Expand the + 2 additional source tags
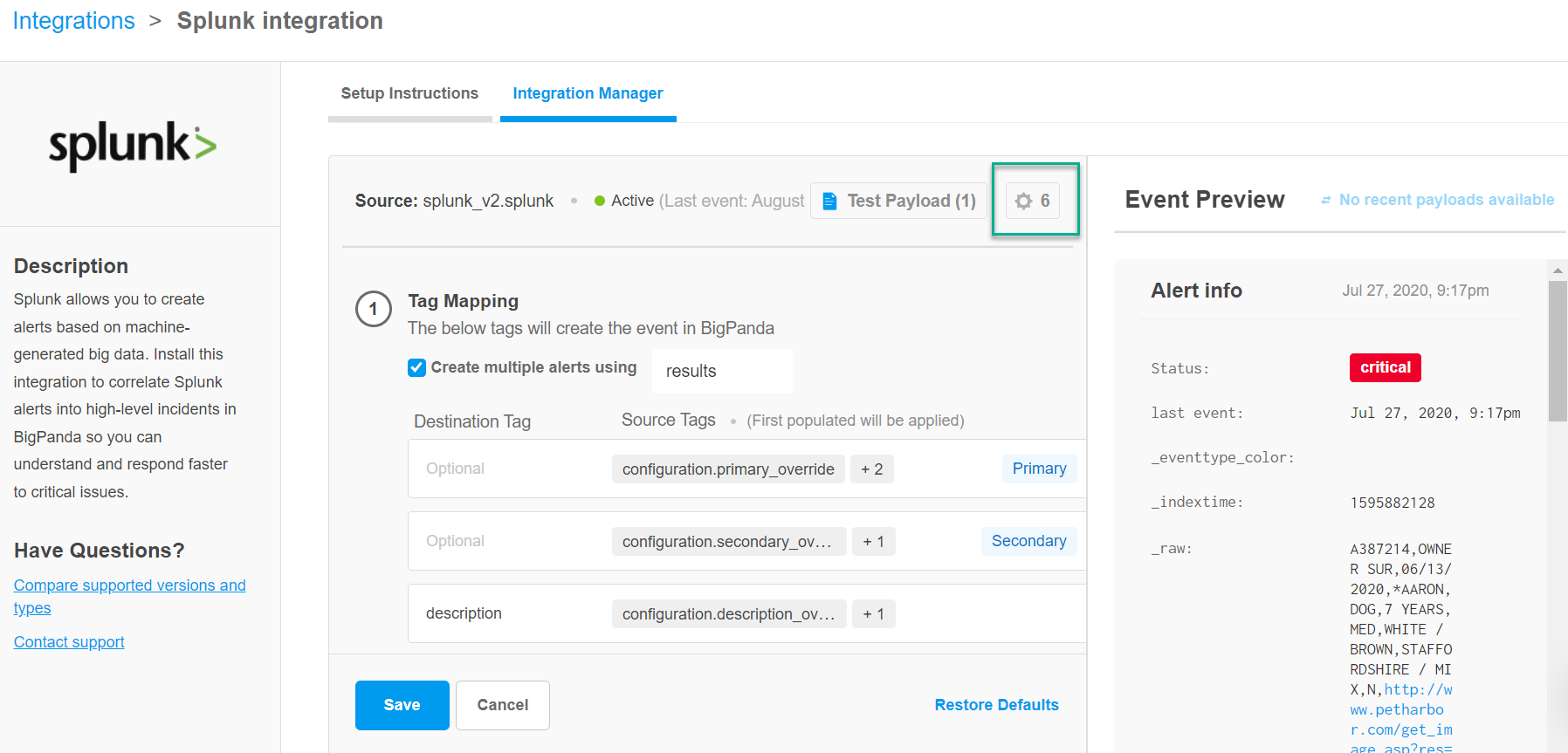Image resolution: width=1568 pixels, height=753 pixels. [x=871, y=469]
